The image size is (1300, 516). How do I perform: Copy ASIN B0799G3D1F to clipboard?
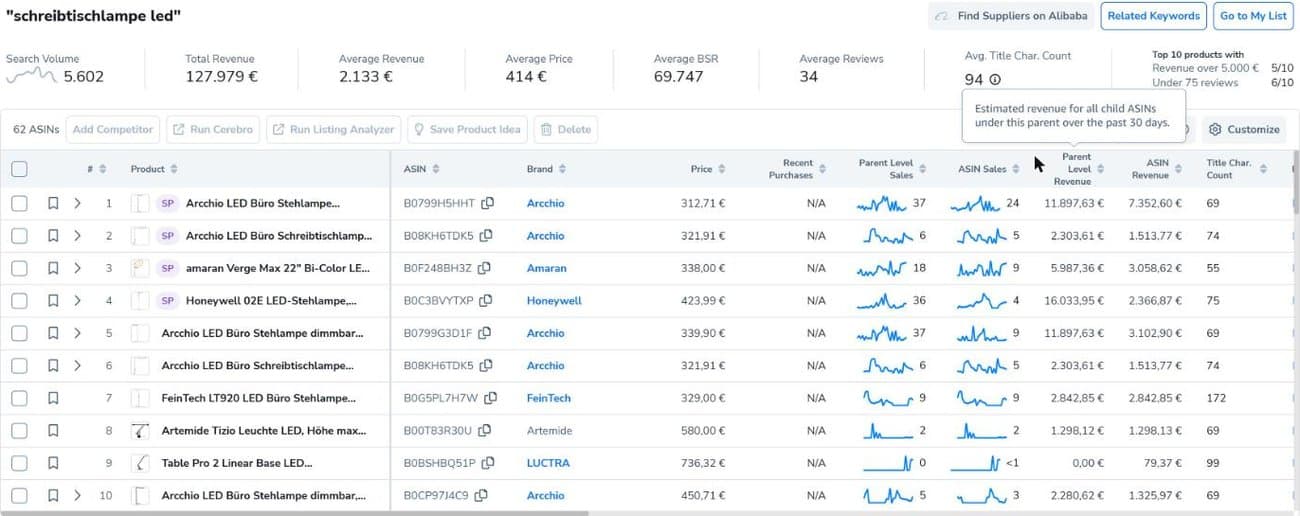point(487,333)
